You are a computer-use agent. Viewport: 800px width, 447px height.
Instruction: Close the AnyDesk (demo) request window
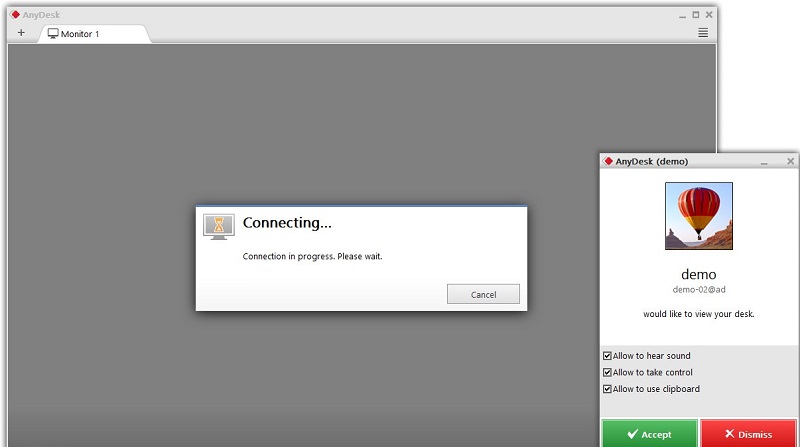790,161
